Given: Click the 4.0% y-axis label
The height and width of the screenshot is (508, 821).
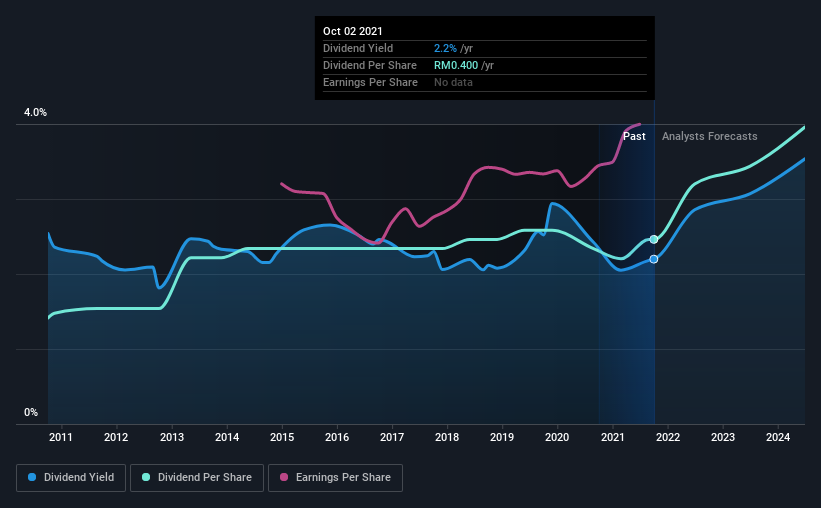Looking at the screenshot, I should [x=35, y=113].
